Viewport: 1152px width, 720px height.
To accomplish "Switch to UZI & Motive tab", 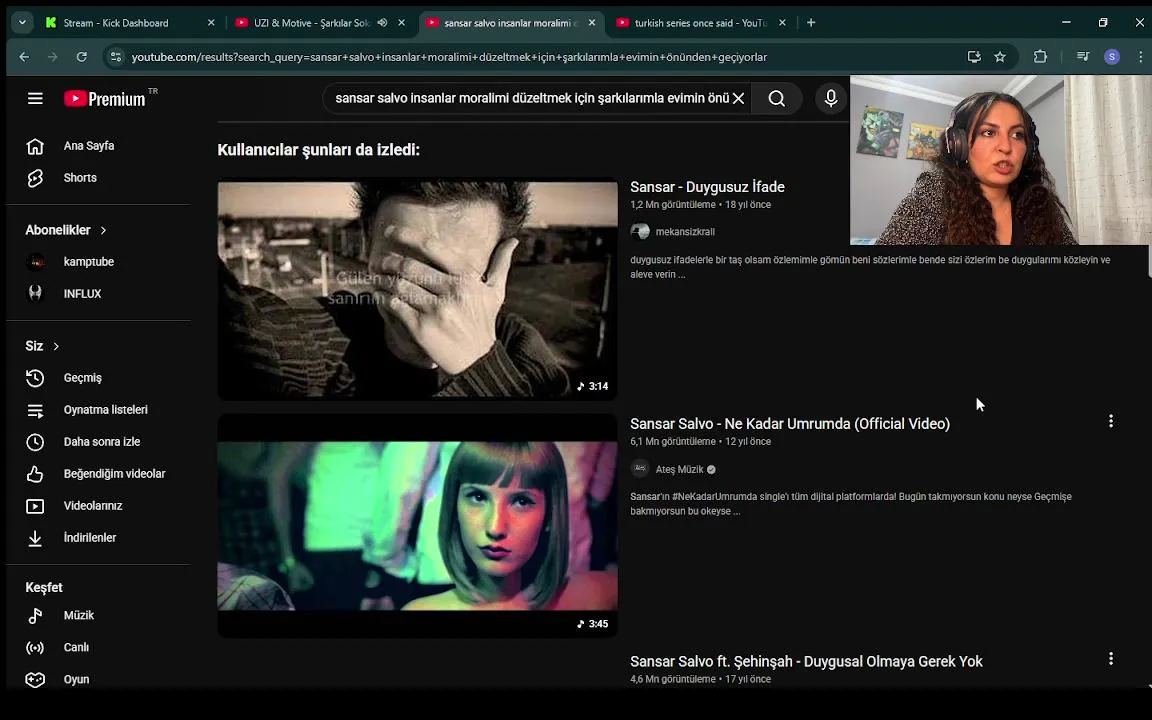I will click(x=312, y=23).
